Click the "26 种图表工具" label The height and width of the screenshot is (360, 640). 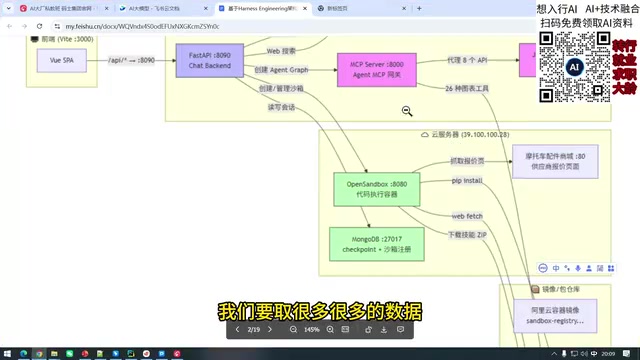(x=467, y=89)
